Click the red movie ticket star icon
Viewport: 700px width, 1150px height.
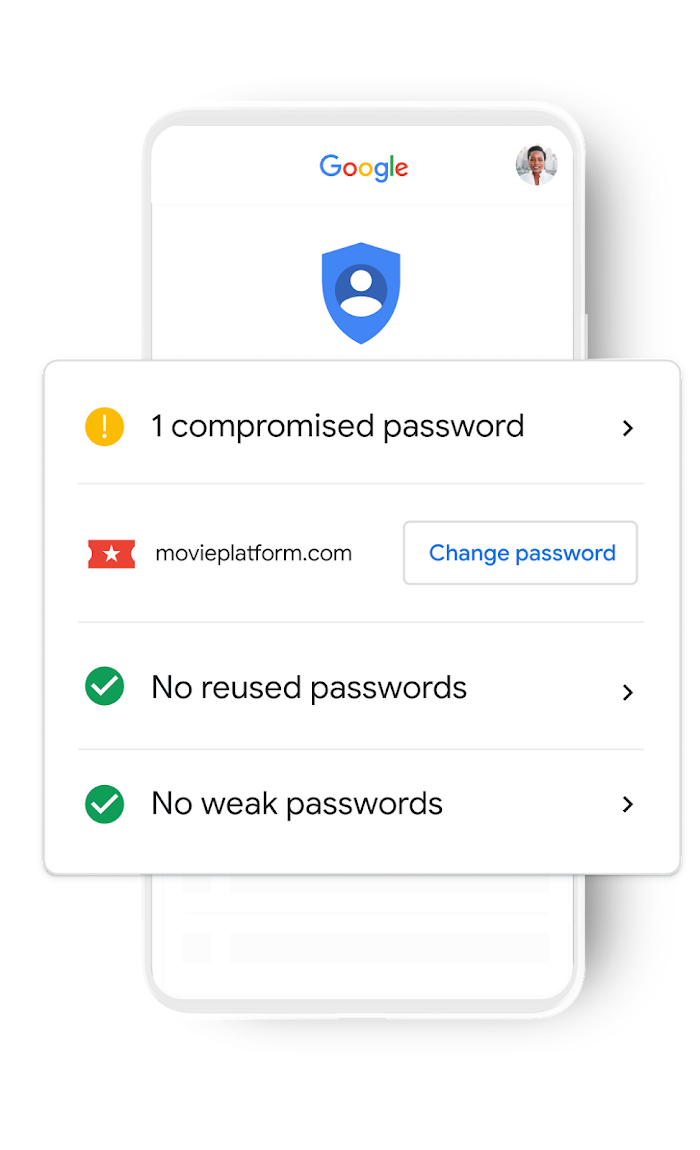click(x=112, y=554)
